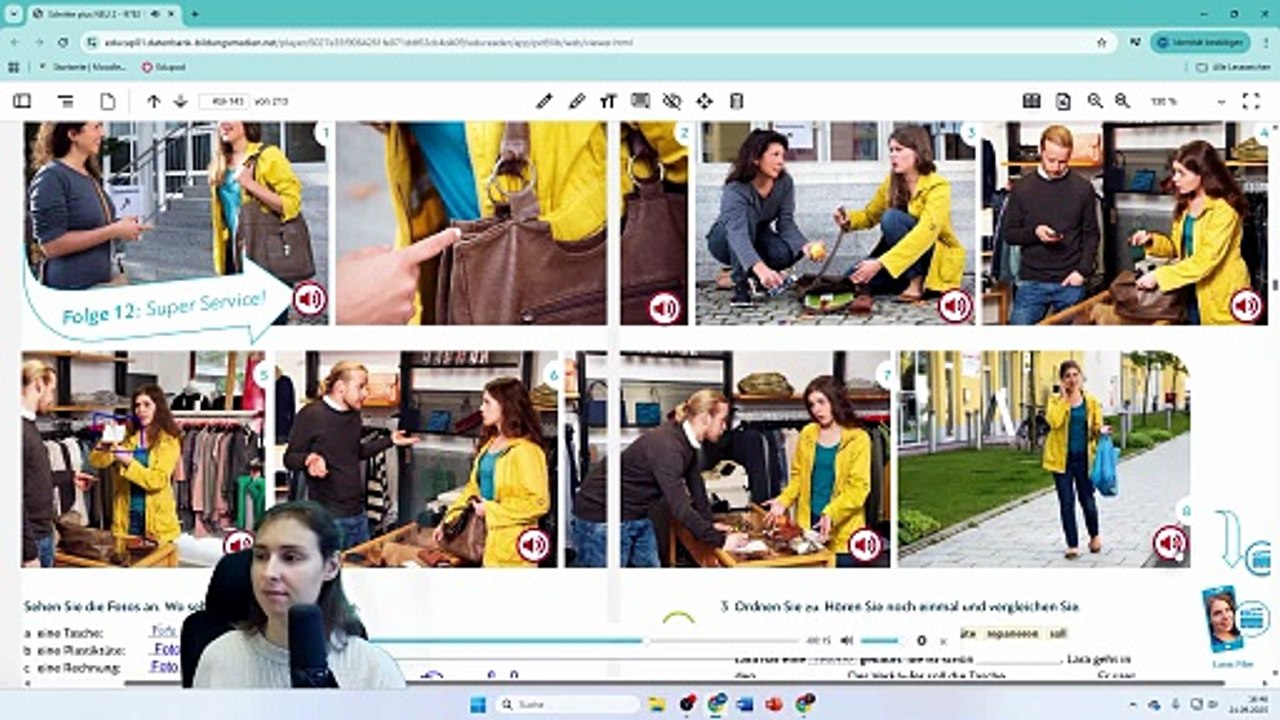Click the fit page document icon
1280x720 pixels.
click(x=1063, y=101)
